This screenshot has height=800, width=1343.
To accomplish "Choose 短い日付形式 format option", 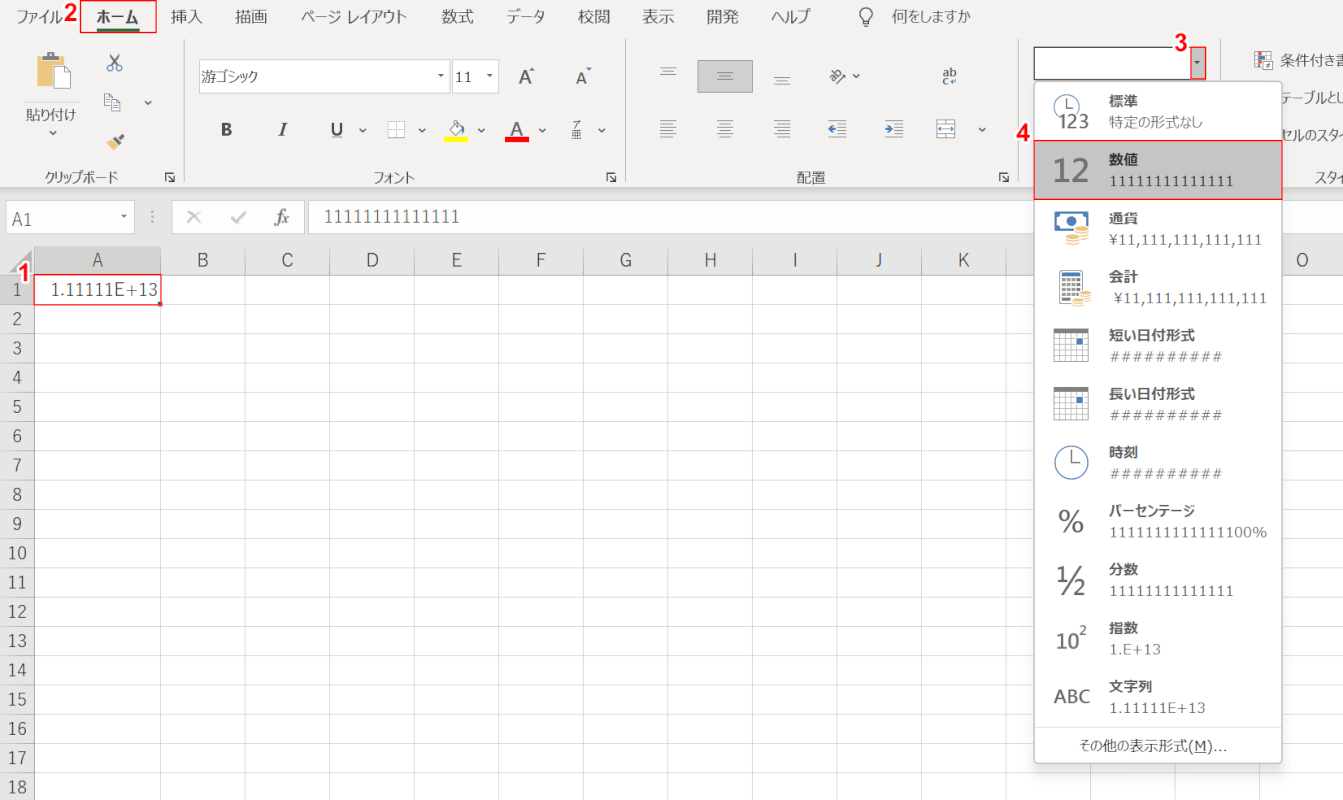I will (x=1158, y=346).
